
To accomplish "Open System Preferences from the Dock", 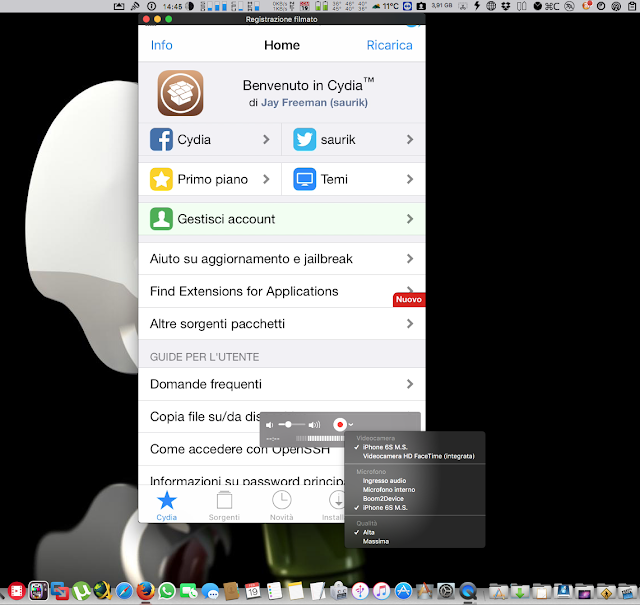I will 446,591.
